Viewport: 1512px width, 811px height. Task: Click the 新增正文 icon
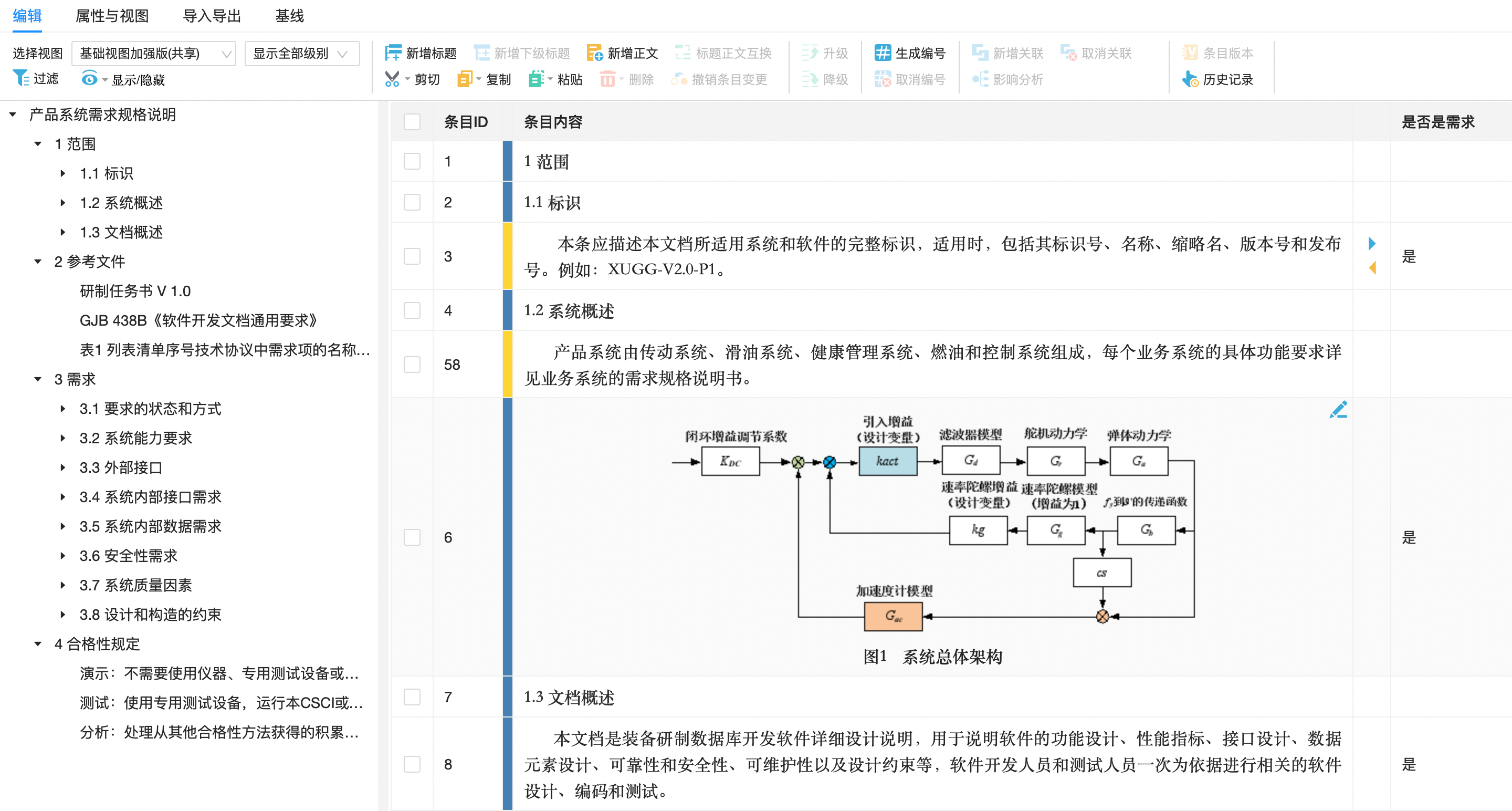click(594, 53)
